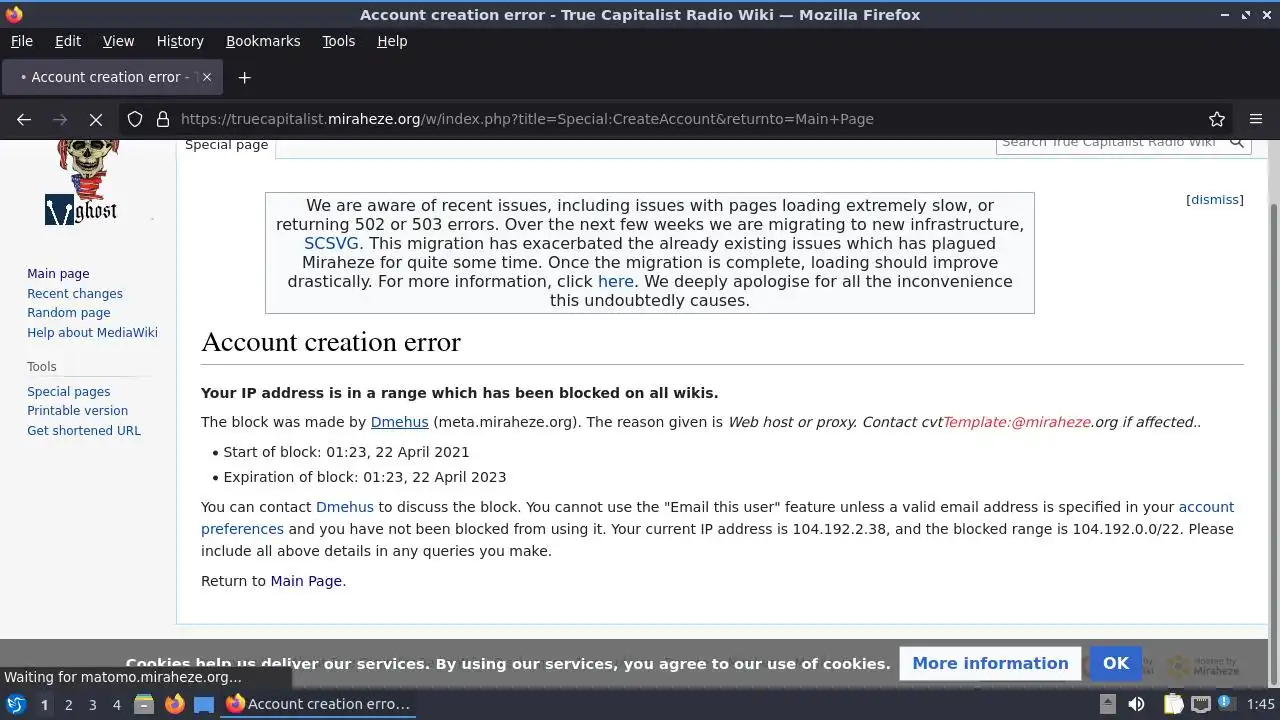The width and height of the screenshot is (1280, 720).
Task: Open Recent changes in sidebar
Action: (75, 294)
